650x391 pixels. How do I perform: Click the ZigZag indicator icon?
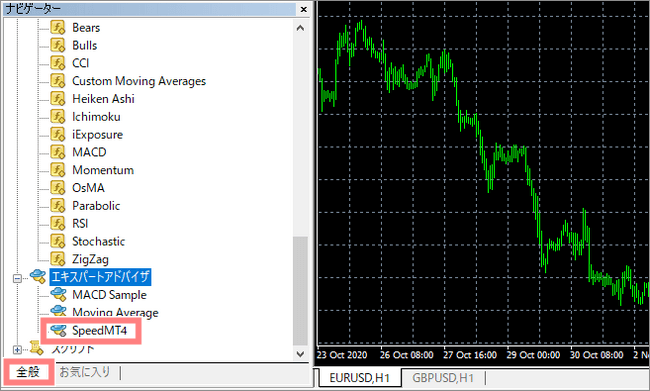pyautogui.click(x=58, y=259)
